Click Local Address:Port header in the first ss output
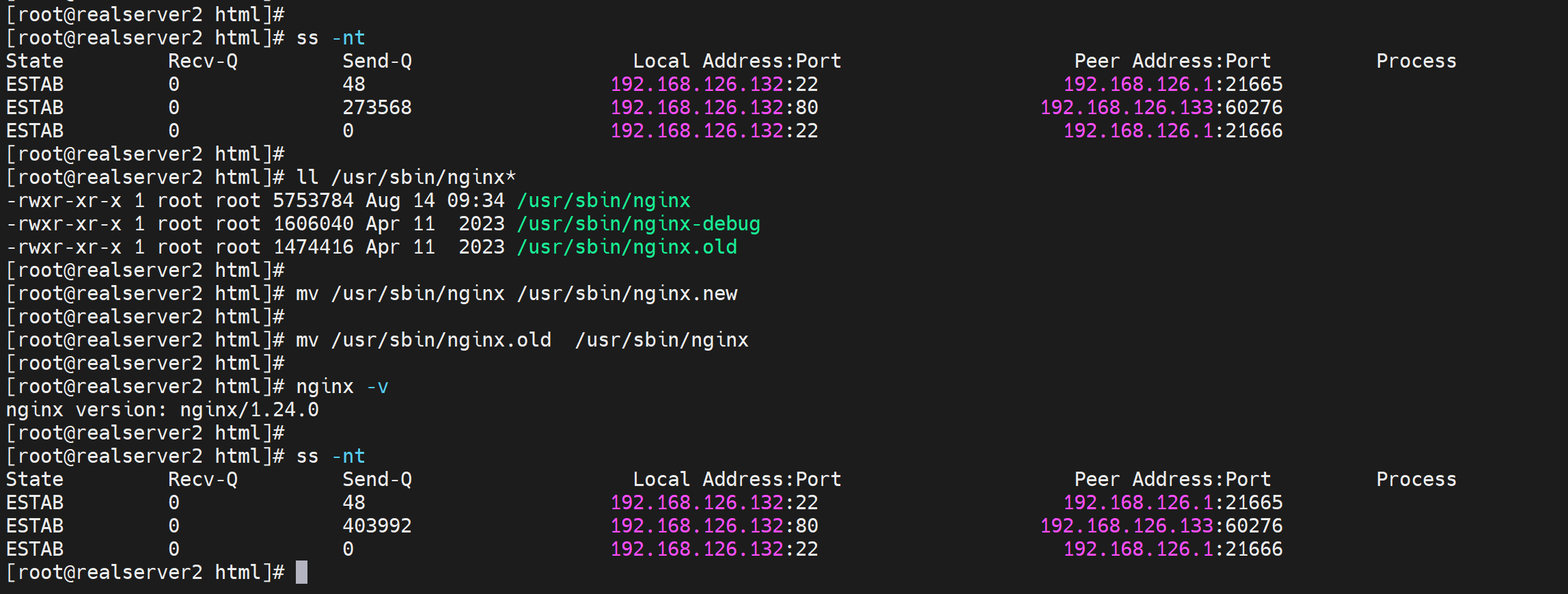This screenshot has height=594, width=1568. pos(737,61)
